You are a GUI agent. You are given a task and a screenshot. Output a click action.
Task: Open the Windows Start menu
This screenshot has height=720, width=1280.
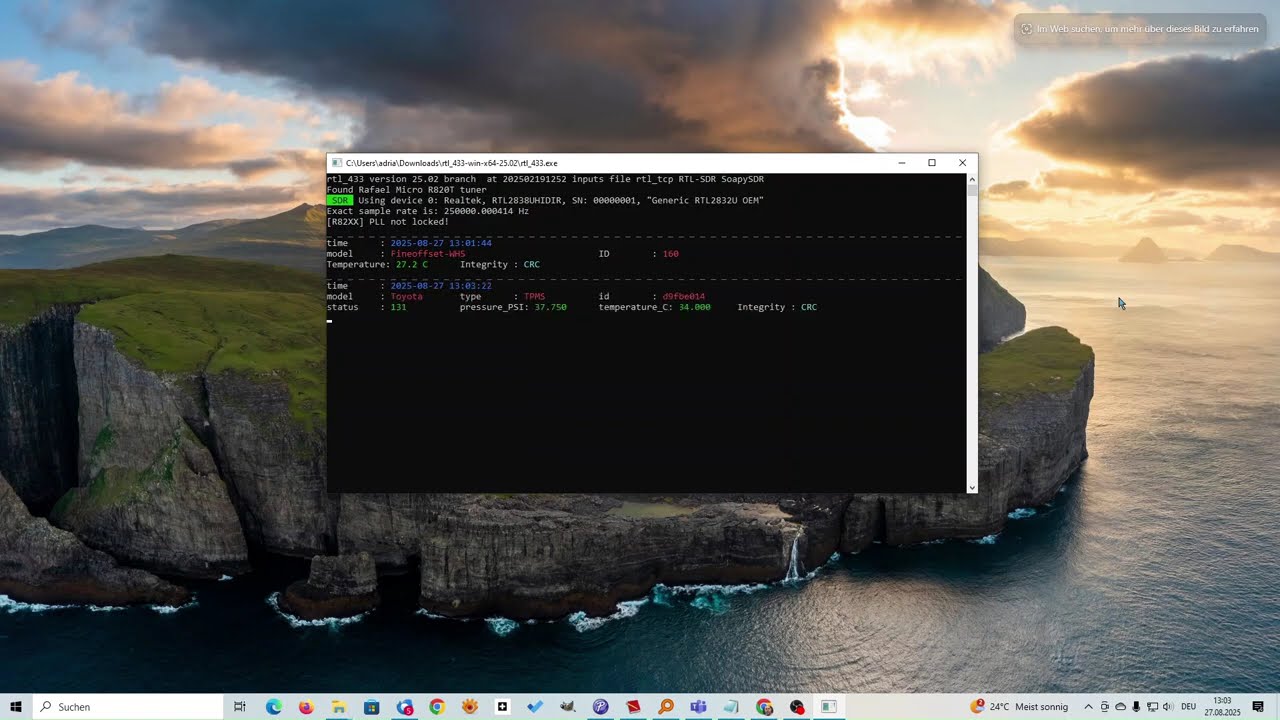16,707
